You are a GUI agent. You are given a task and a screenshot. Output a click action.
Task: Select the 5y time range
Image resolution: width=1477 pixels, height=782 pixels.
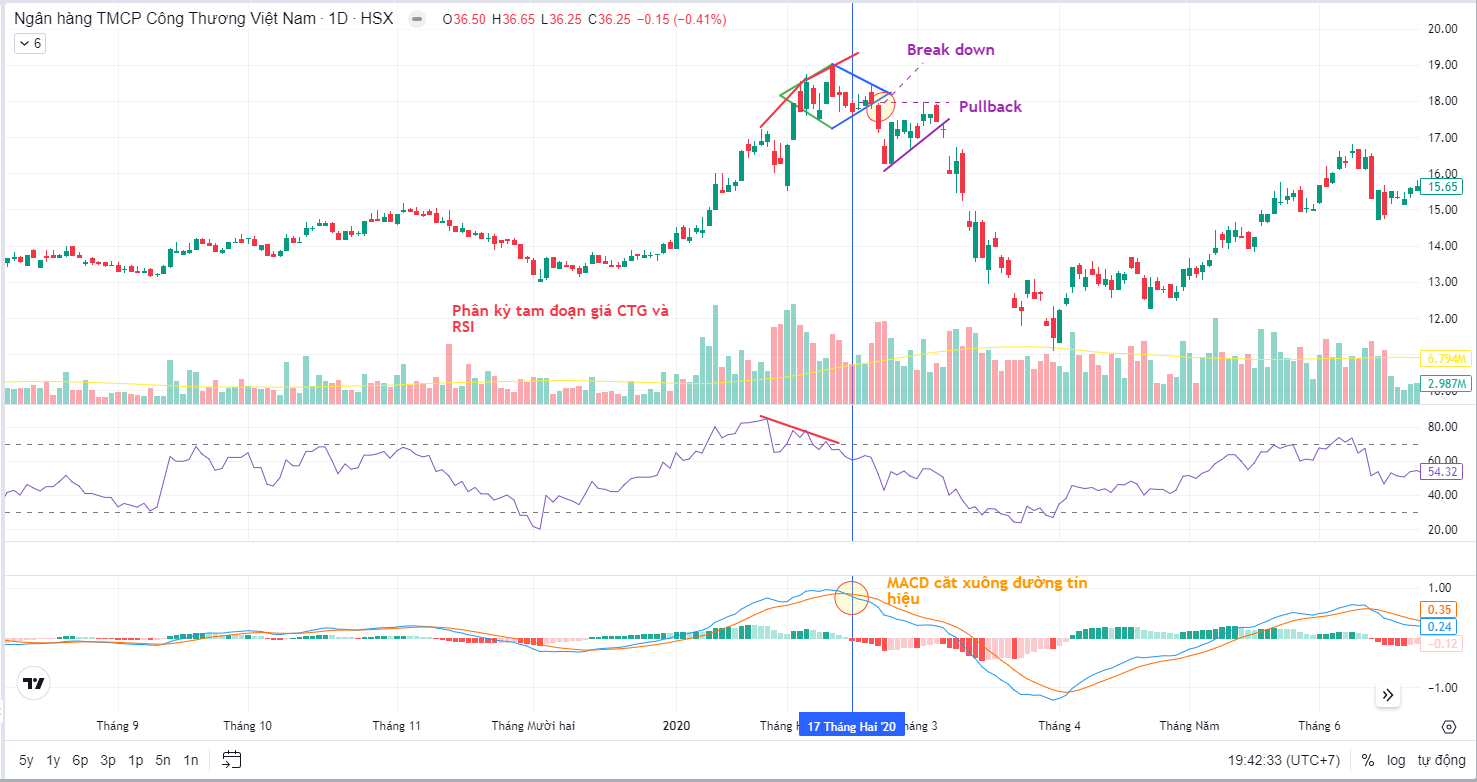26,760
